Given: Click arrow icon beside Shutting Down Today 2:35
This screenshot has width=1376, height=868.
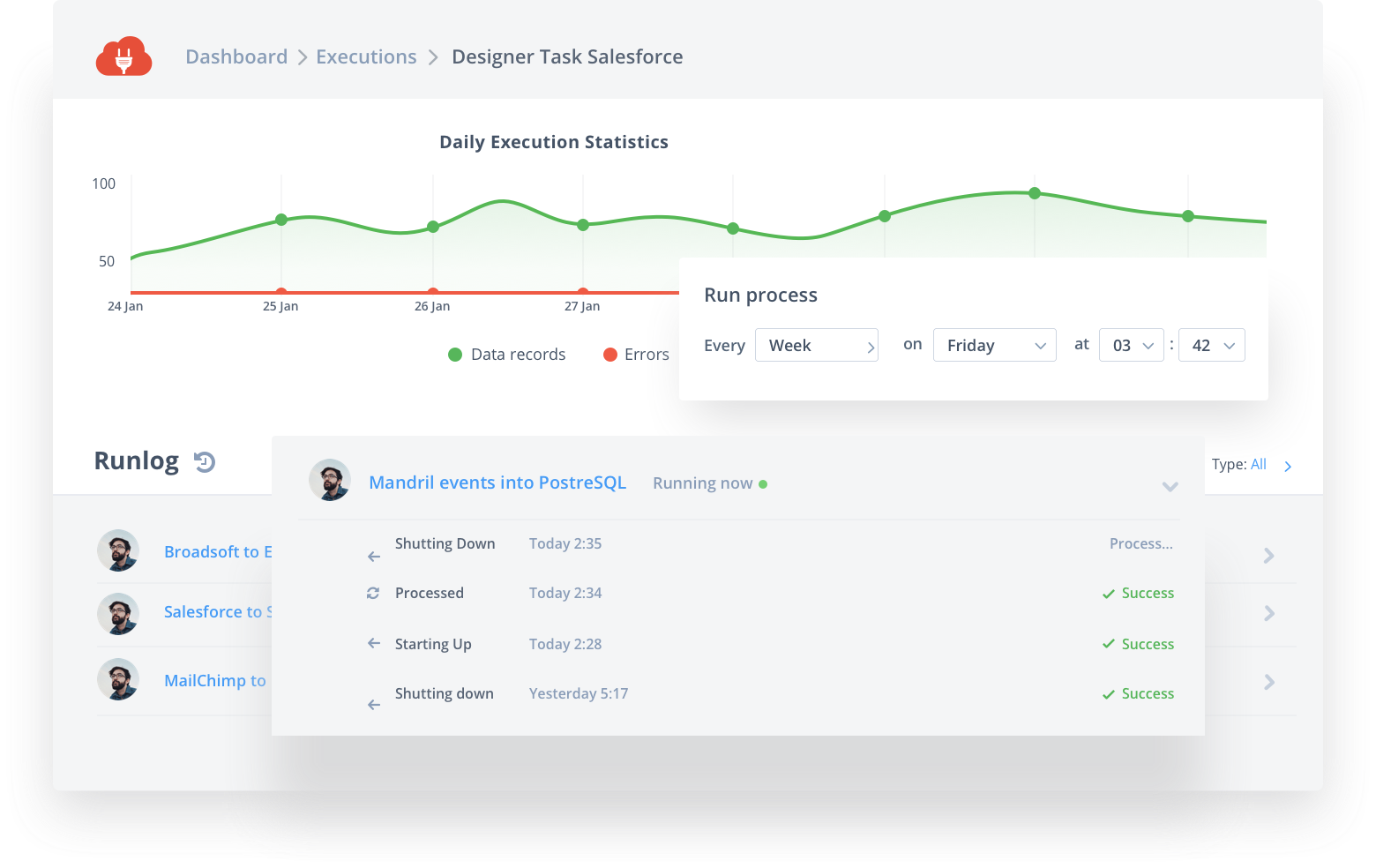Looking at the screenshot, I should pyautogui.click(x=374, y=557).
